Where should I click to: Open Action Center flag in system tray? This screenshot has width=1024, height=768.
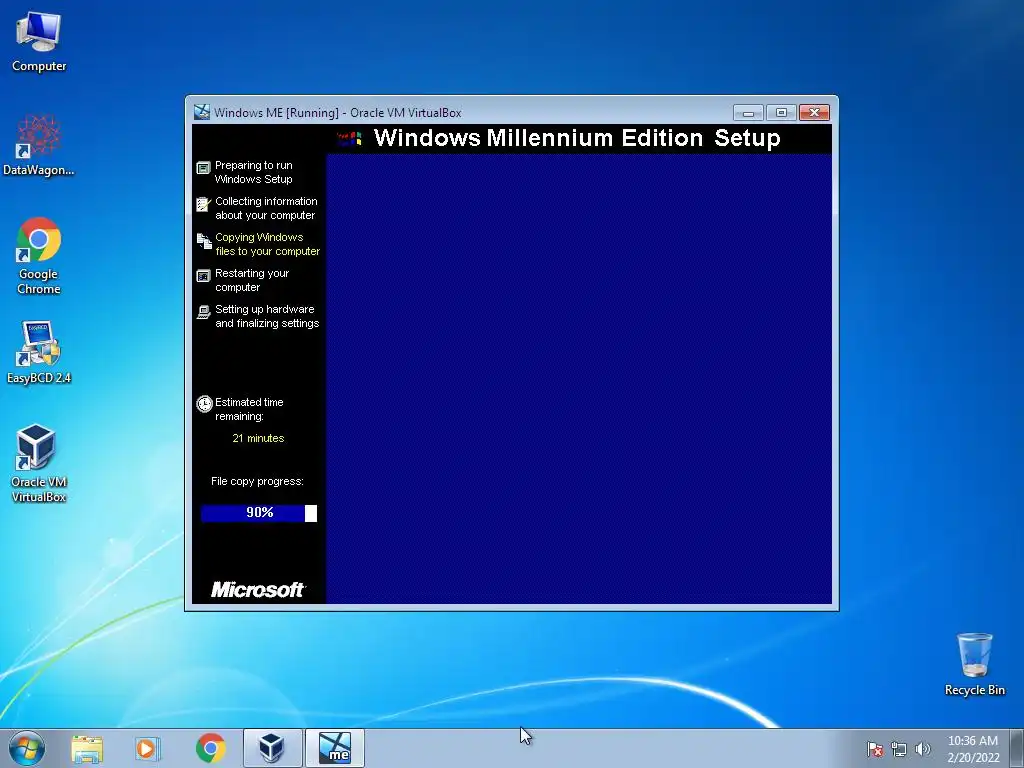[x=875, y=749]
